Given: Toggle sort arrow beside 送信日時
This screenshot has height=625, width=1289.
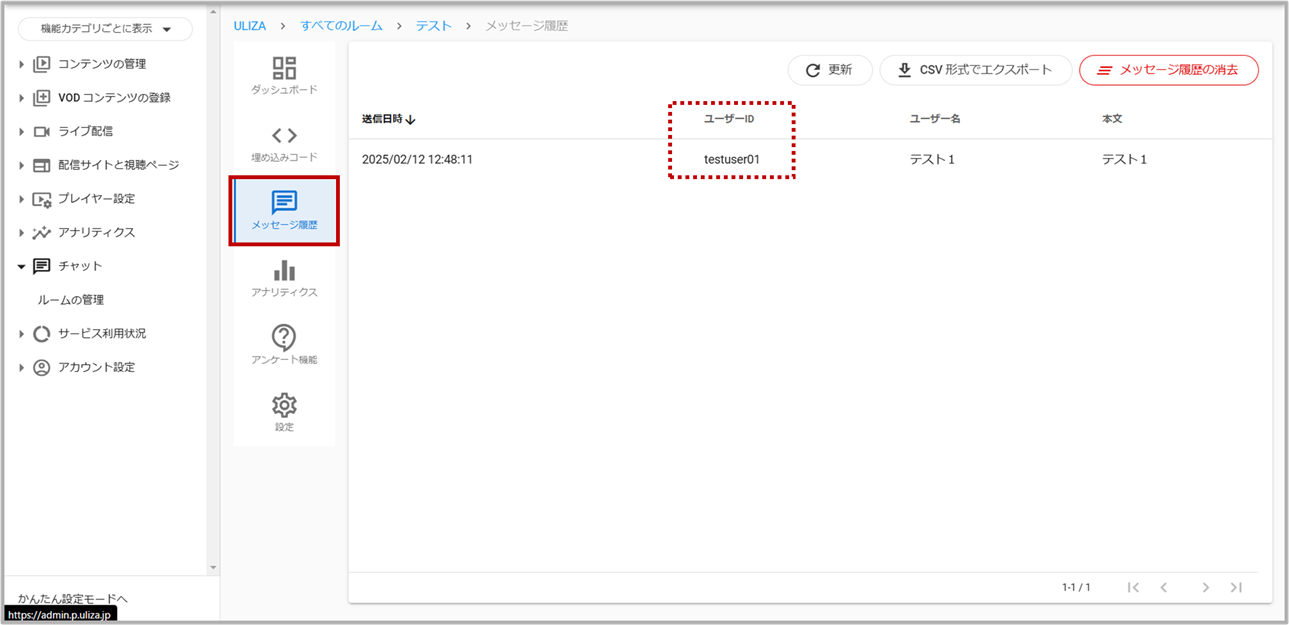Looking at the screenshot, I should [411, 120].
